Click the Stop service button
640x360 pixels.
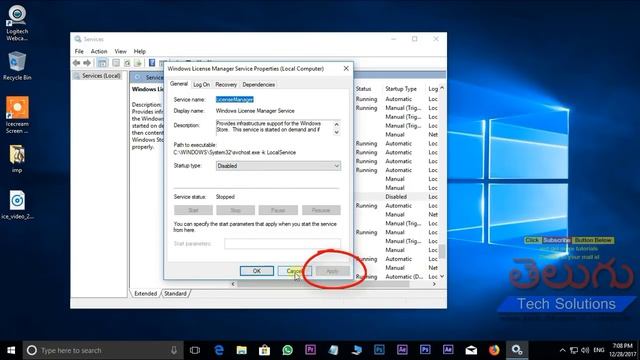pos(236,210)
